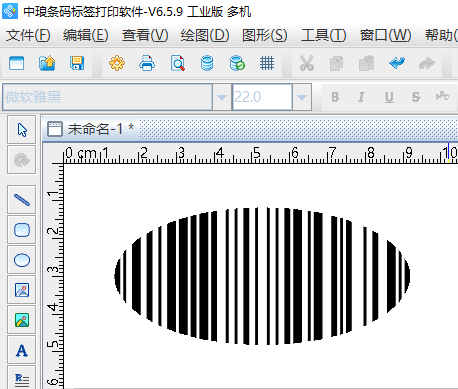Click the font size input field

262,97
